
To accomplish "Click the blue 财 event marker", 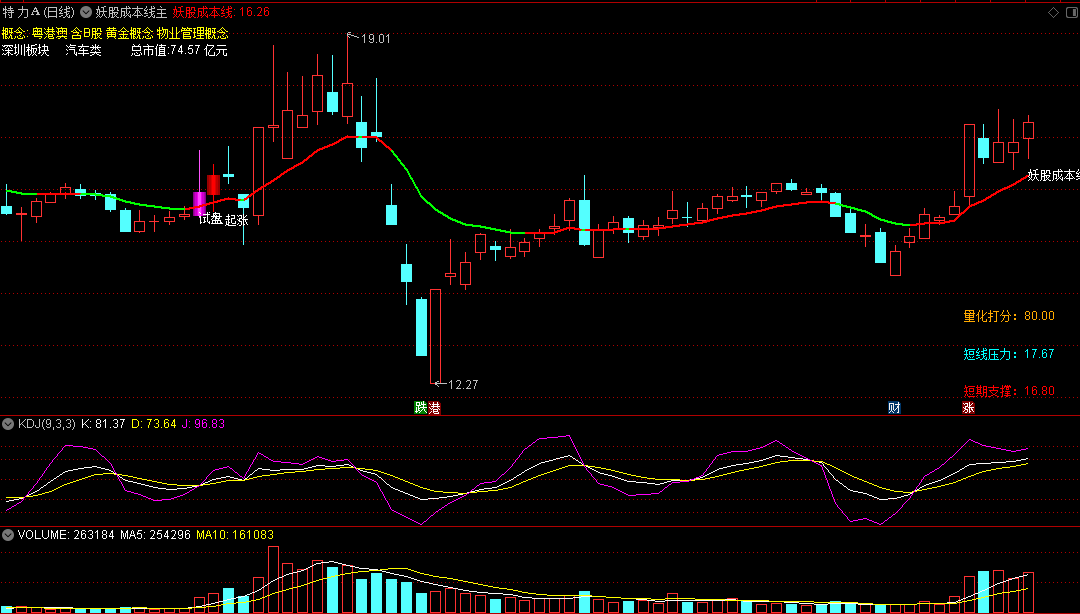I will [894, 407].
